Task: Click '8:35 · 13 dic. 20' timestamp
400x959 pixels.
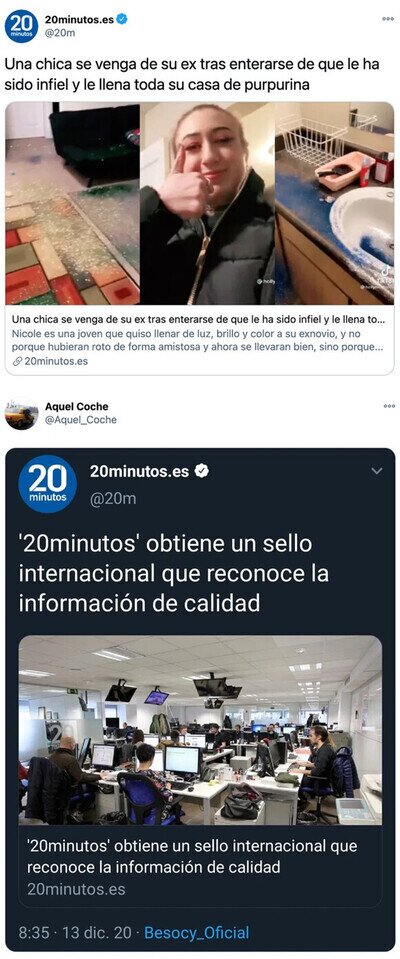Action: (75, 933)
